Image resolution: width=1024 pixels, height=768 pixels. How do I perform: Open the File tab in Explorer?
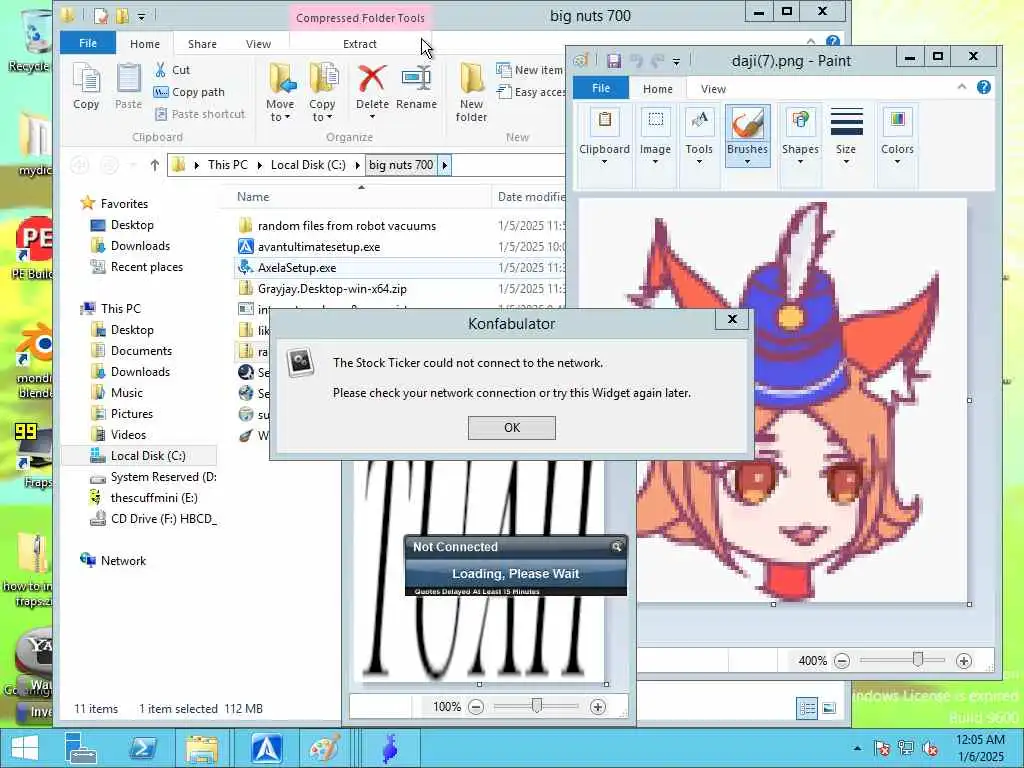(88, 43)
